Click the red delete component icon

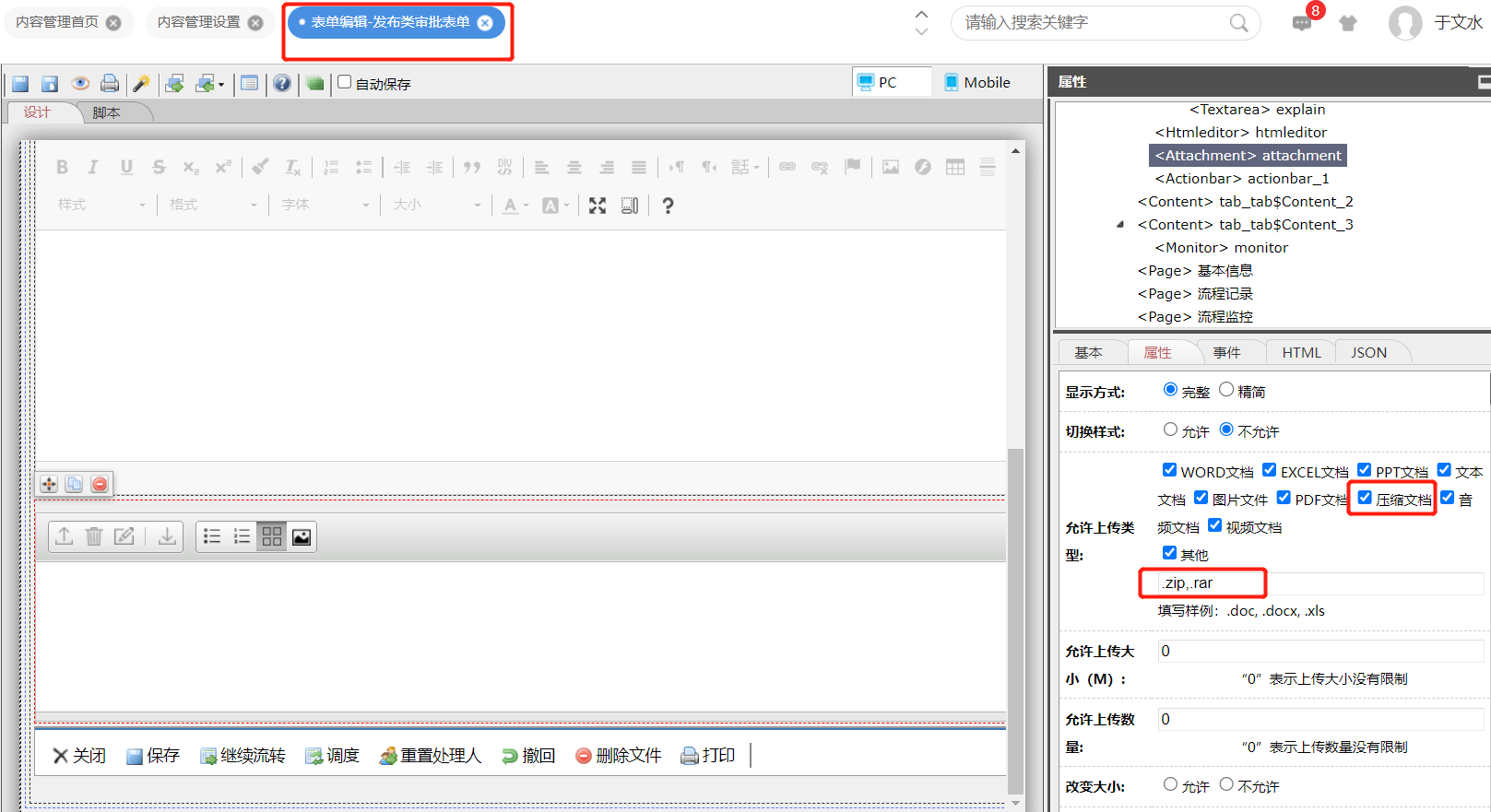click(x=100, y=484)
